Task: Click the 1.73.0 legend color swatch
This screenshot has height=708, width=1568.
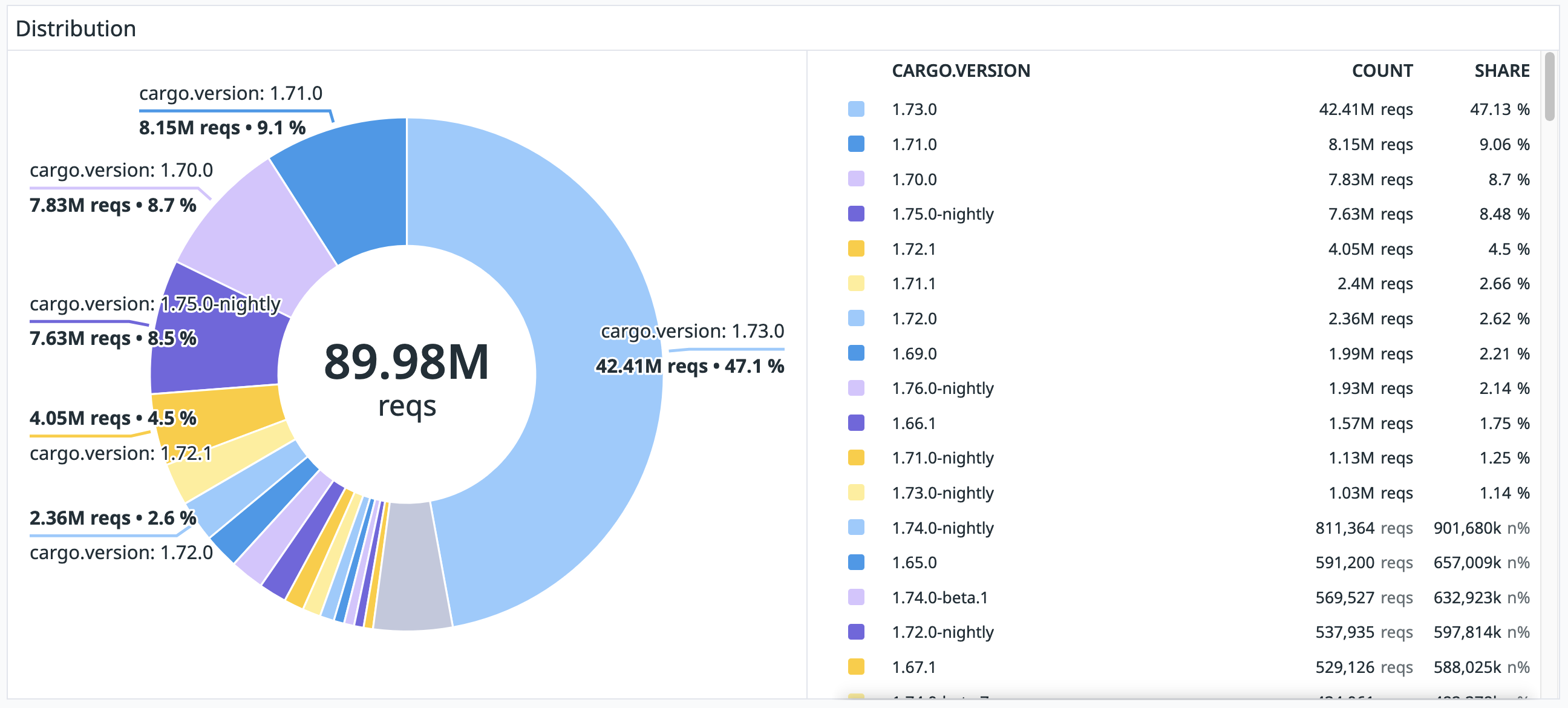Action: [856, 110]
